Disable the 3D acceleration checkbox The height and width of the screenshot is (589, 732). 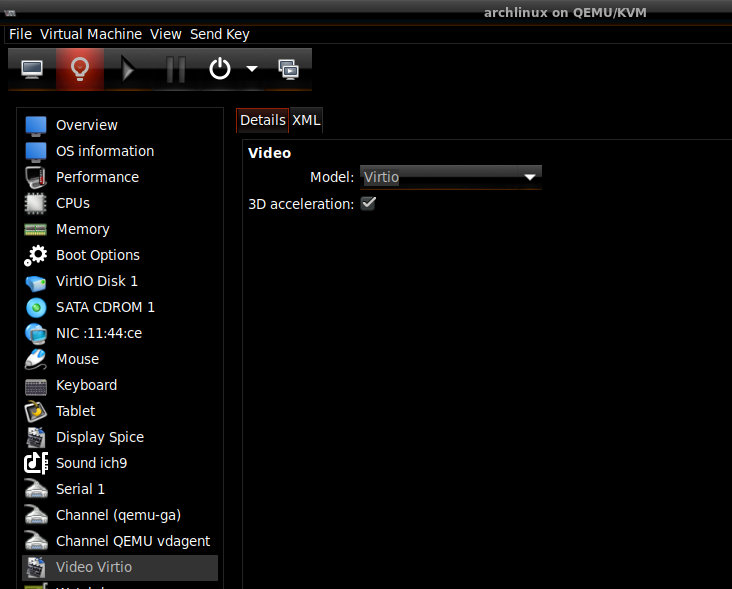coord(368,203)
